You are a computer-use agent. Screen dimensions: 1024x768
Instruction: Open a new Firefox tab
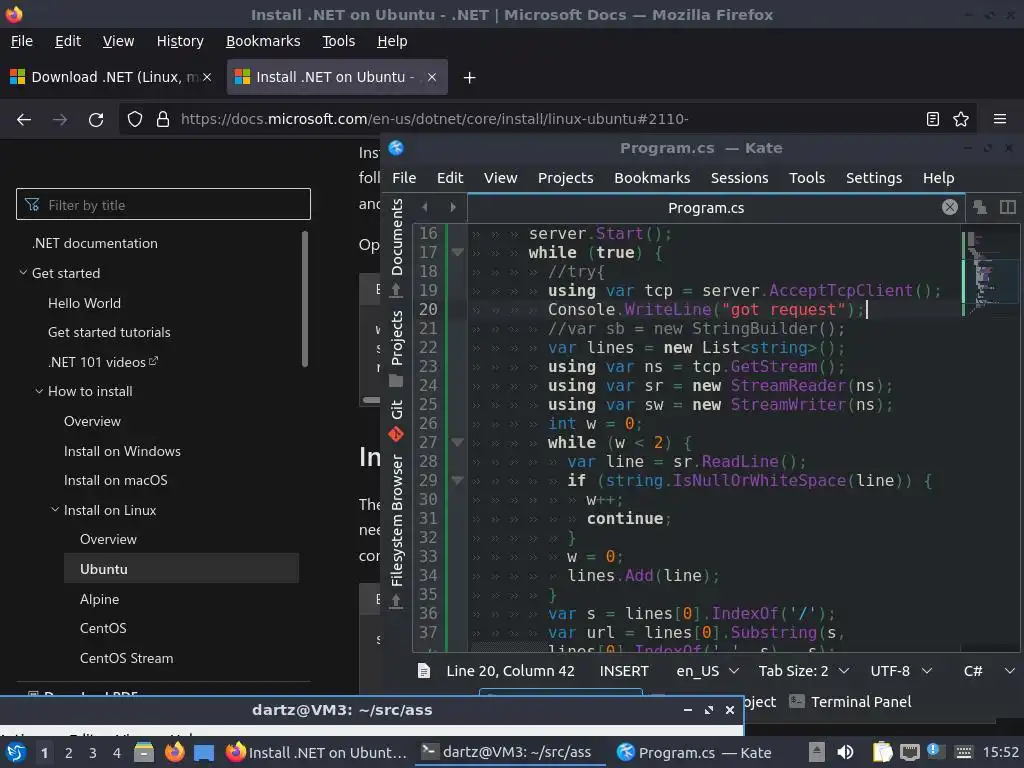(x=469, y=78)
